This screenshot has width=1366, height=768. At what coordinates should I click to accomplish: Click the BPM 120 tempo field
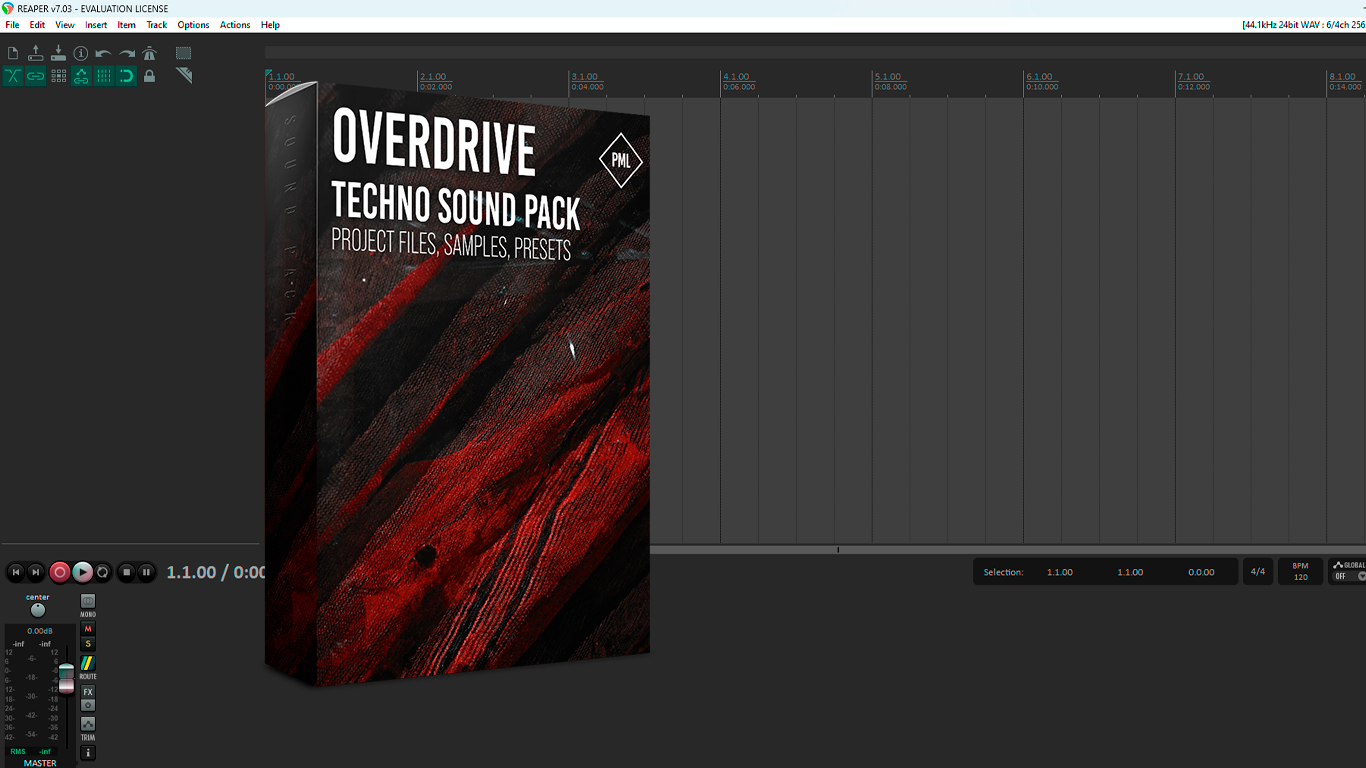pos(1300,572)
